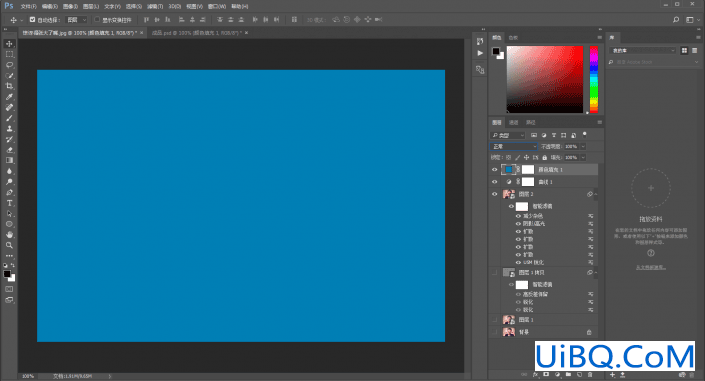
Task: Open the Layers panel flyout menu
Action: (599, 122)
